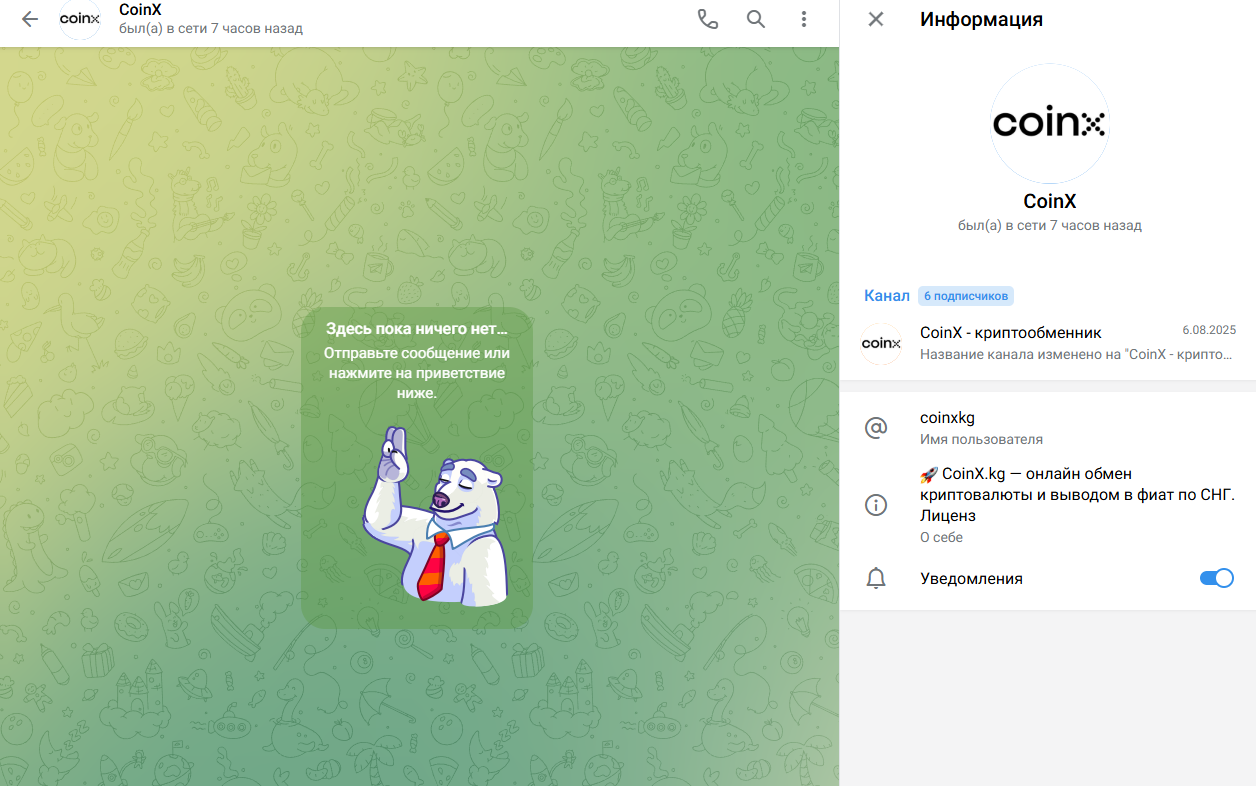Click the 6 подписчиков badge

(x=966, y=296)
